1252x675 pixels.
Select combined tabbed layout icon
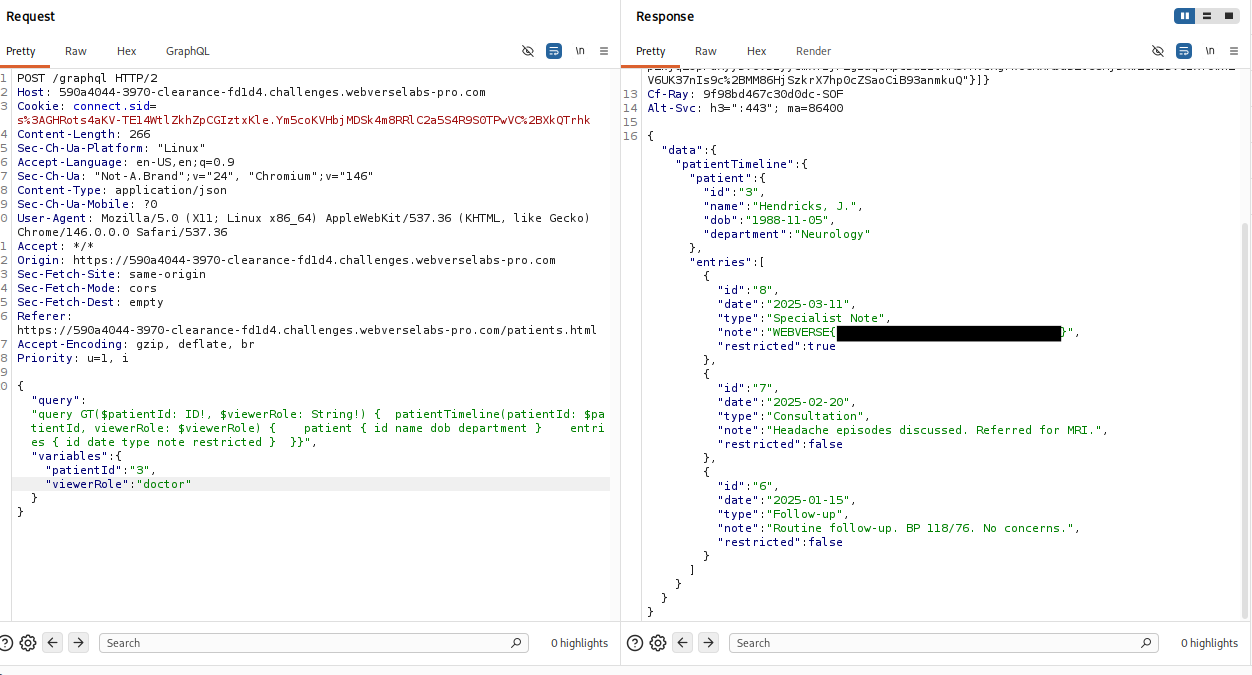(x=1228, y=16)
